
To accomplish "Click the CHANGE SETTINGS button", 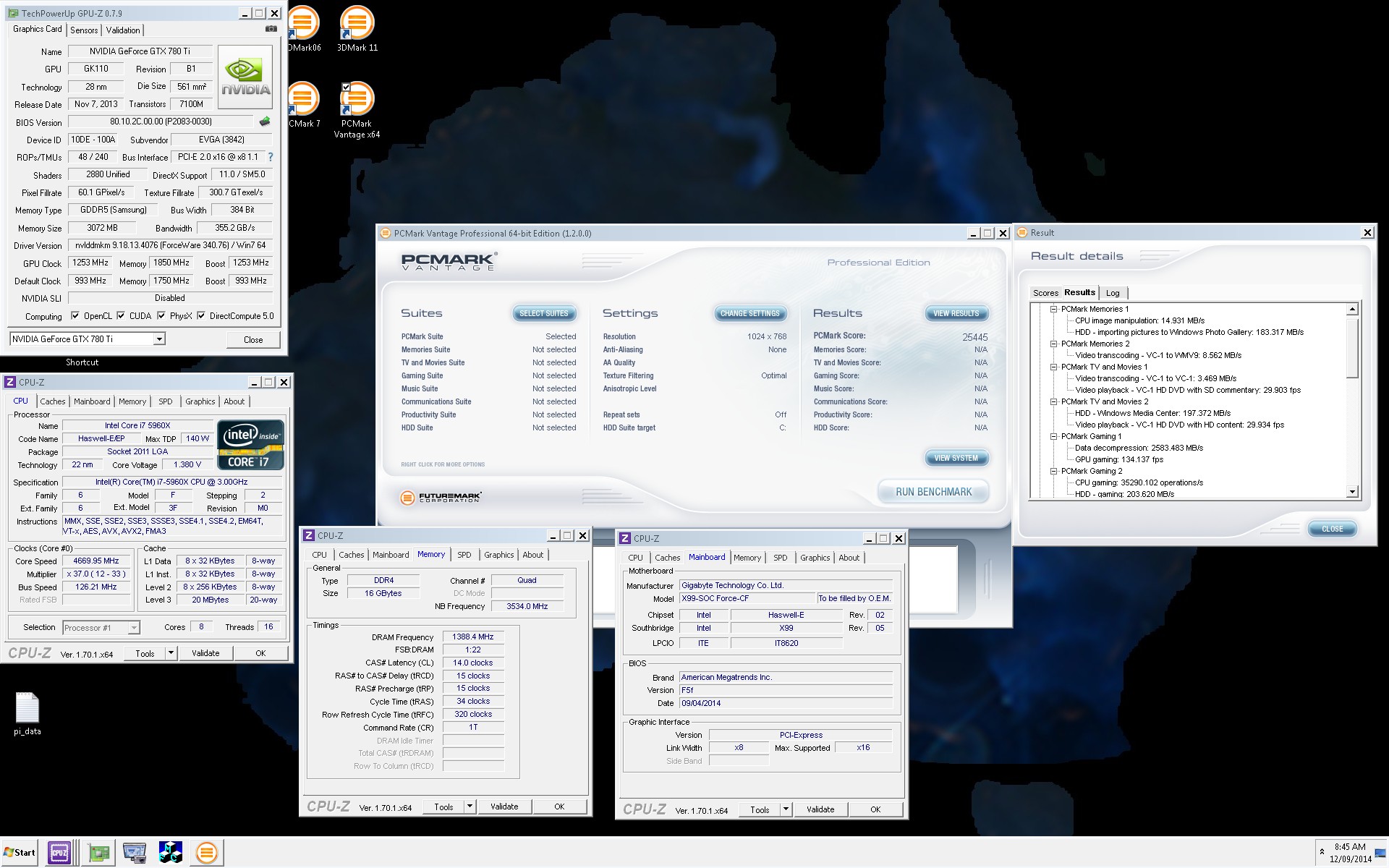I will (x=750, y=313).
